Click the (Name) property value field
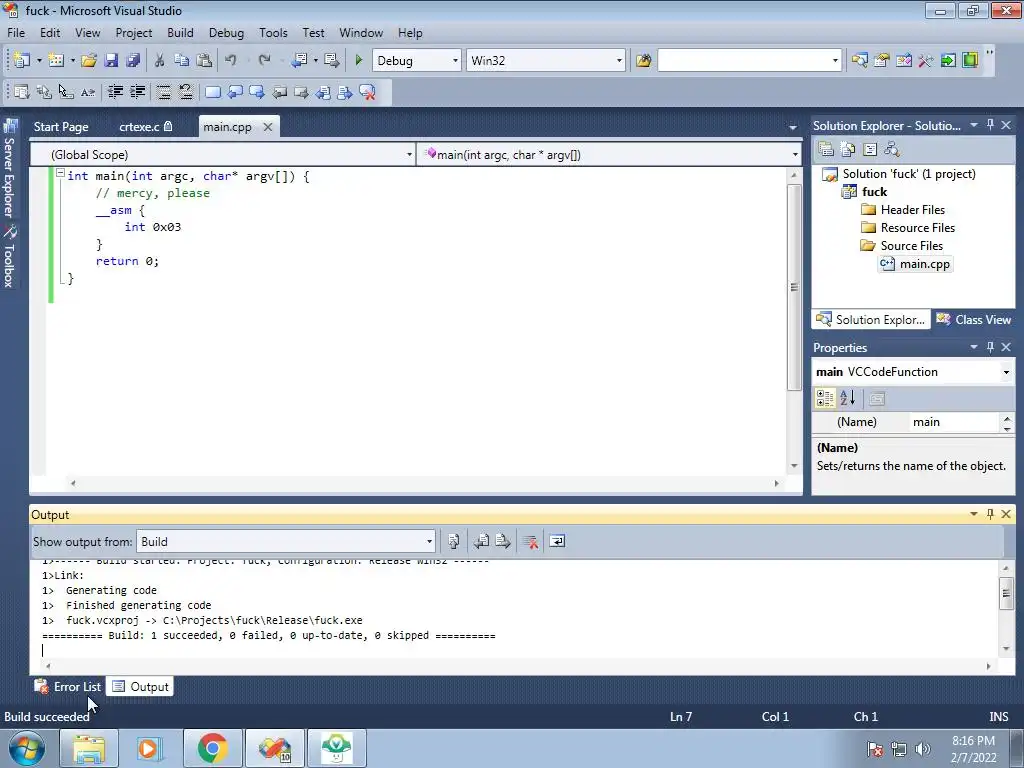This screenshot has height=768, width=1024. point(955,422)
